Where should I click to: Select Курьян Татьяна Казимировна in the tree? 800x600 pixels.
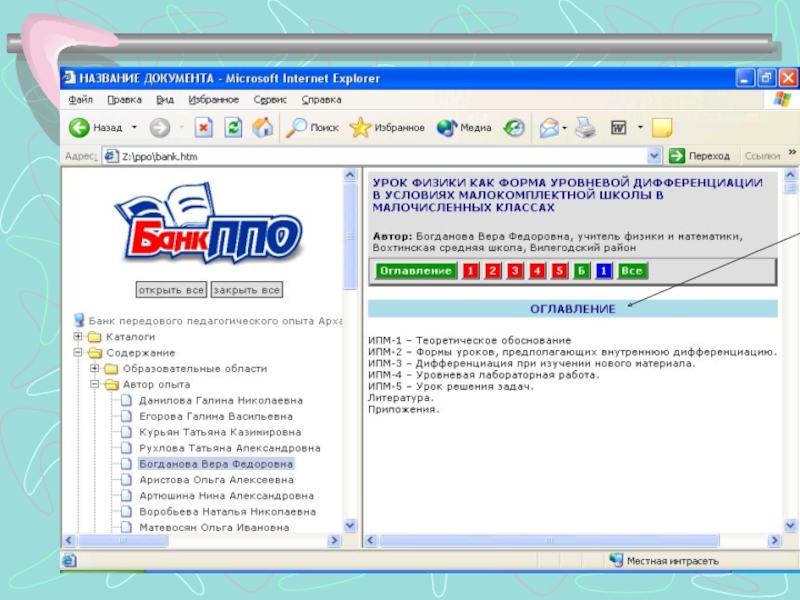click(220, 432)
